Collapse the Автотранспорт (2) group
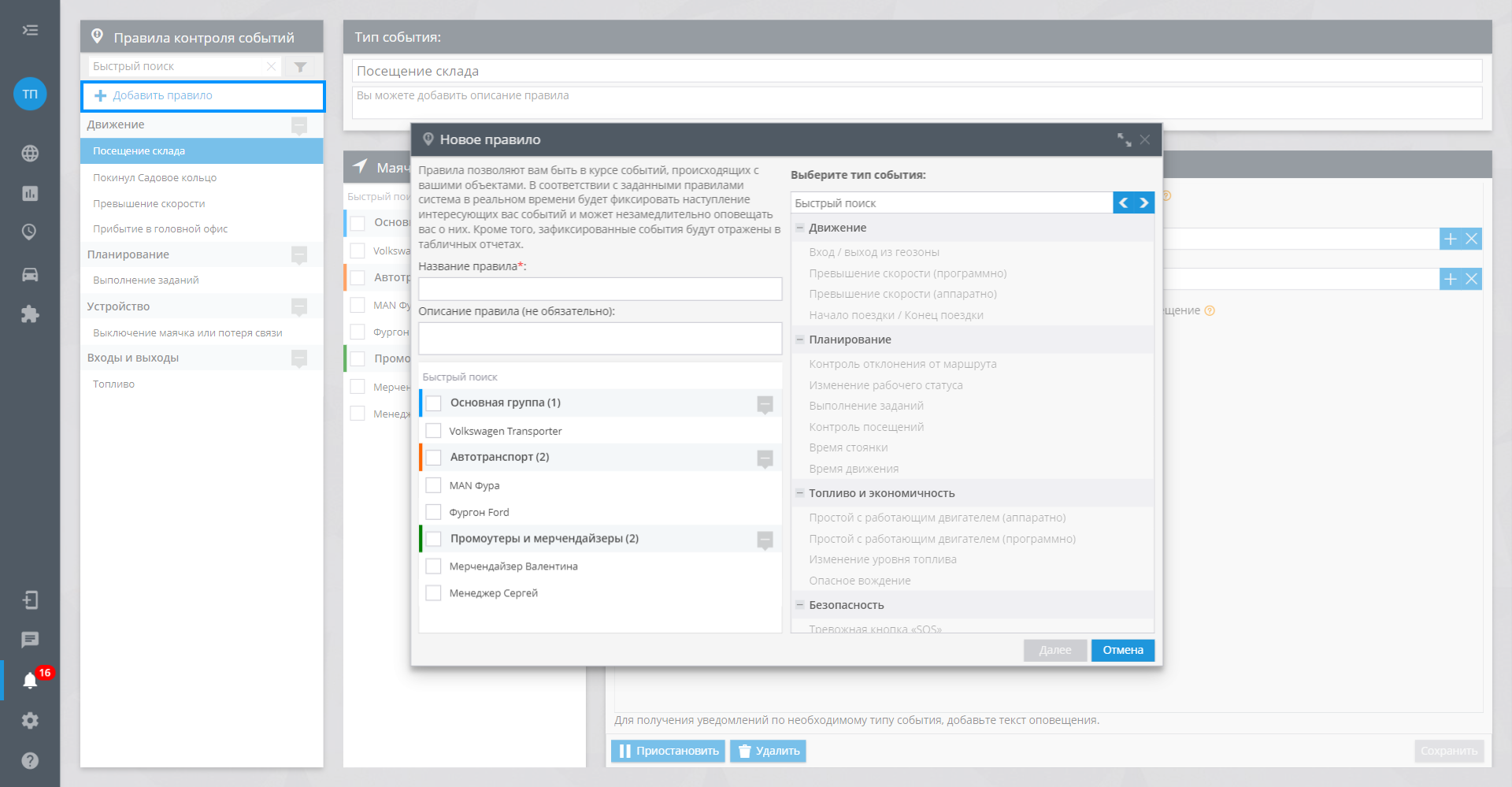 (764, 458)
